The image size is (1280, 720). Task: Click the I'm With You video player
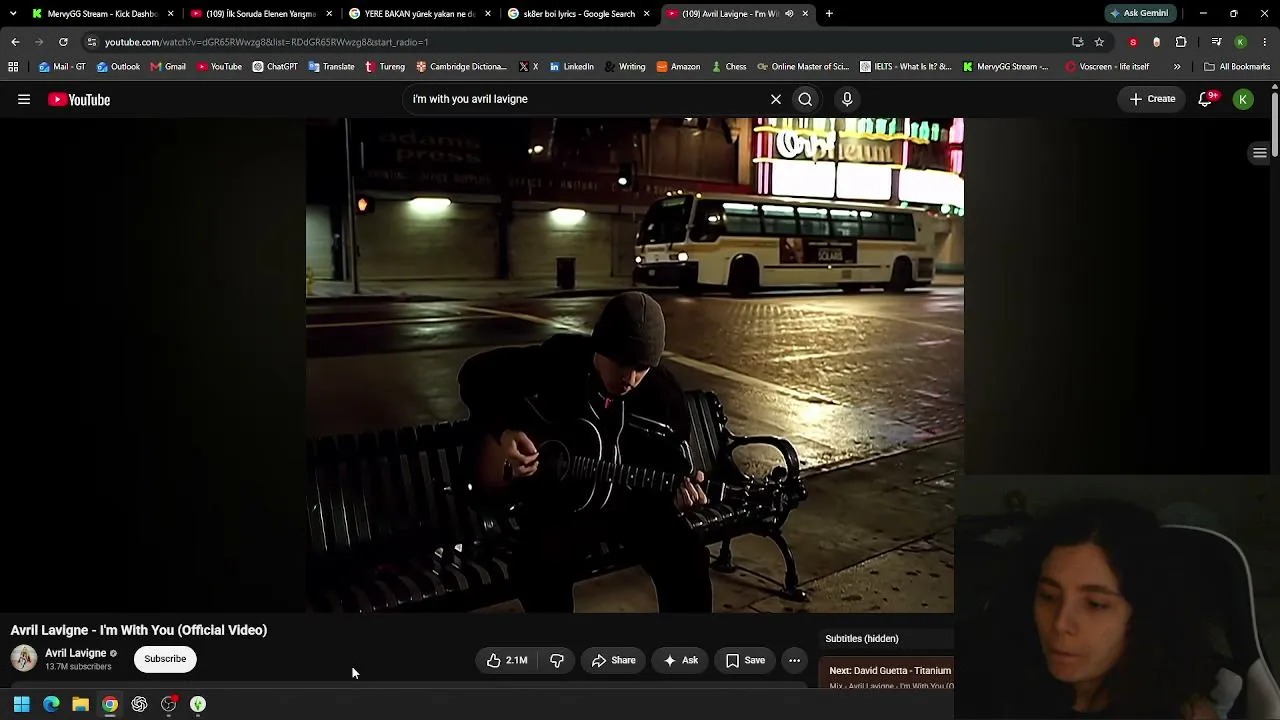click(x=634, y=365)
